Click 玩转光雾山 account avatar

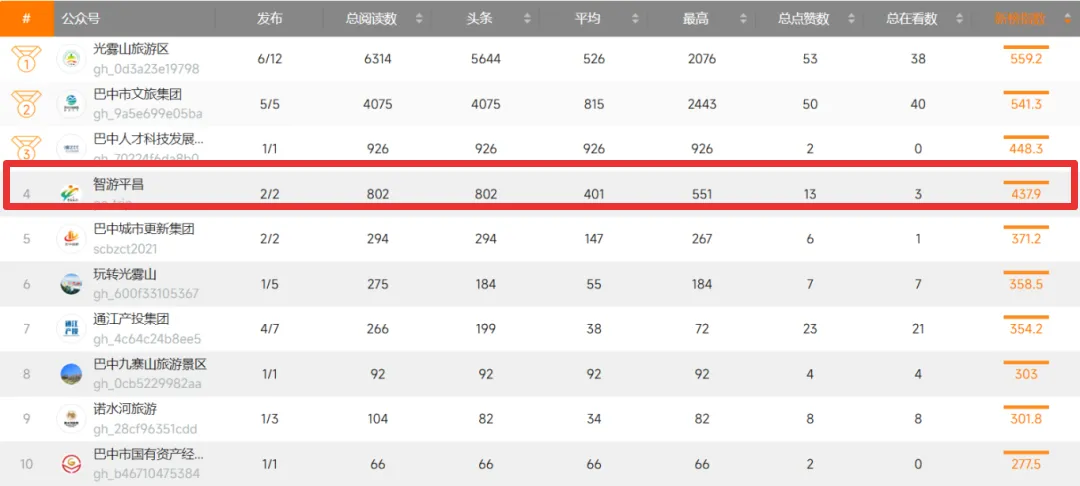[x=71, y=284]
